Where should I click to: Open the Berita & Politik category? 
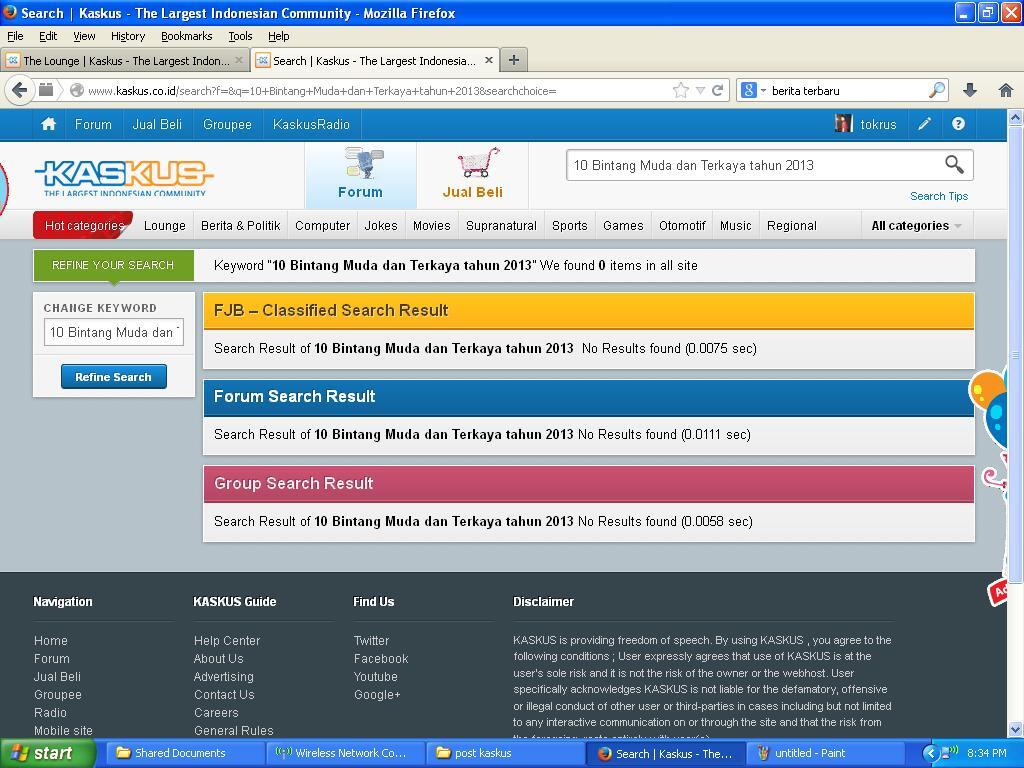(240, 225)
